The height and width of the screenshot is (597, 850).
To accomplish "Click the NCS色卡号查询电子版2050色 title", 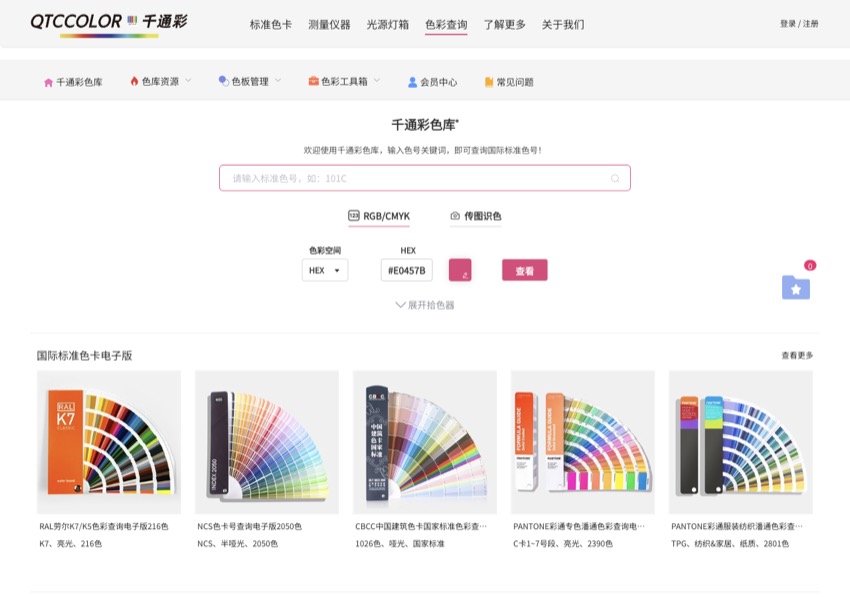I will point(249,526).
